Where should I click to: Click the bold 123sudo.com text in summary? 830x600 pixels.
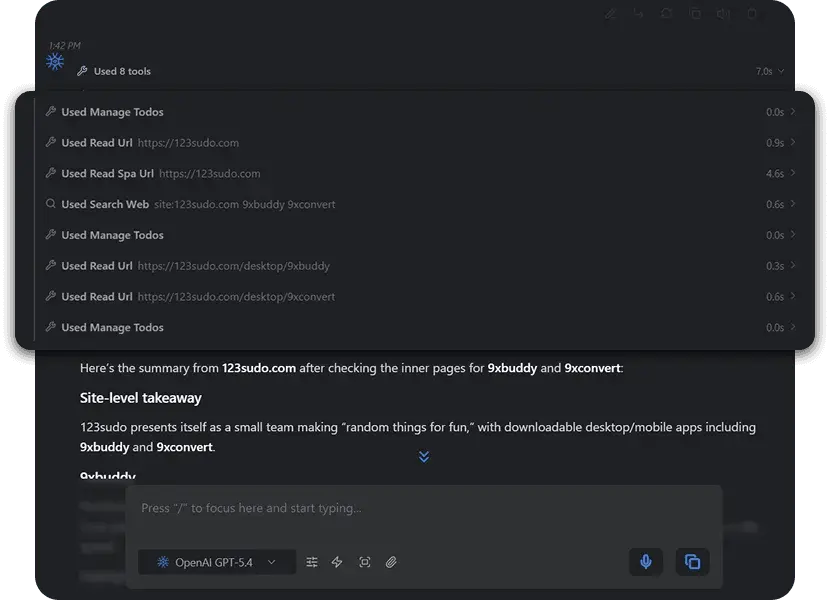(x=259, y=368)
